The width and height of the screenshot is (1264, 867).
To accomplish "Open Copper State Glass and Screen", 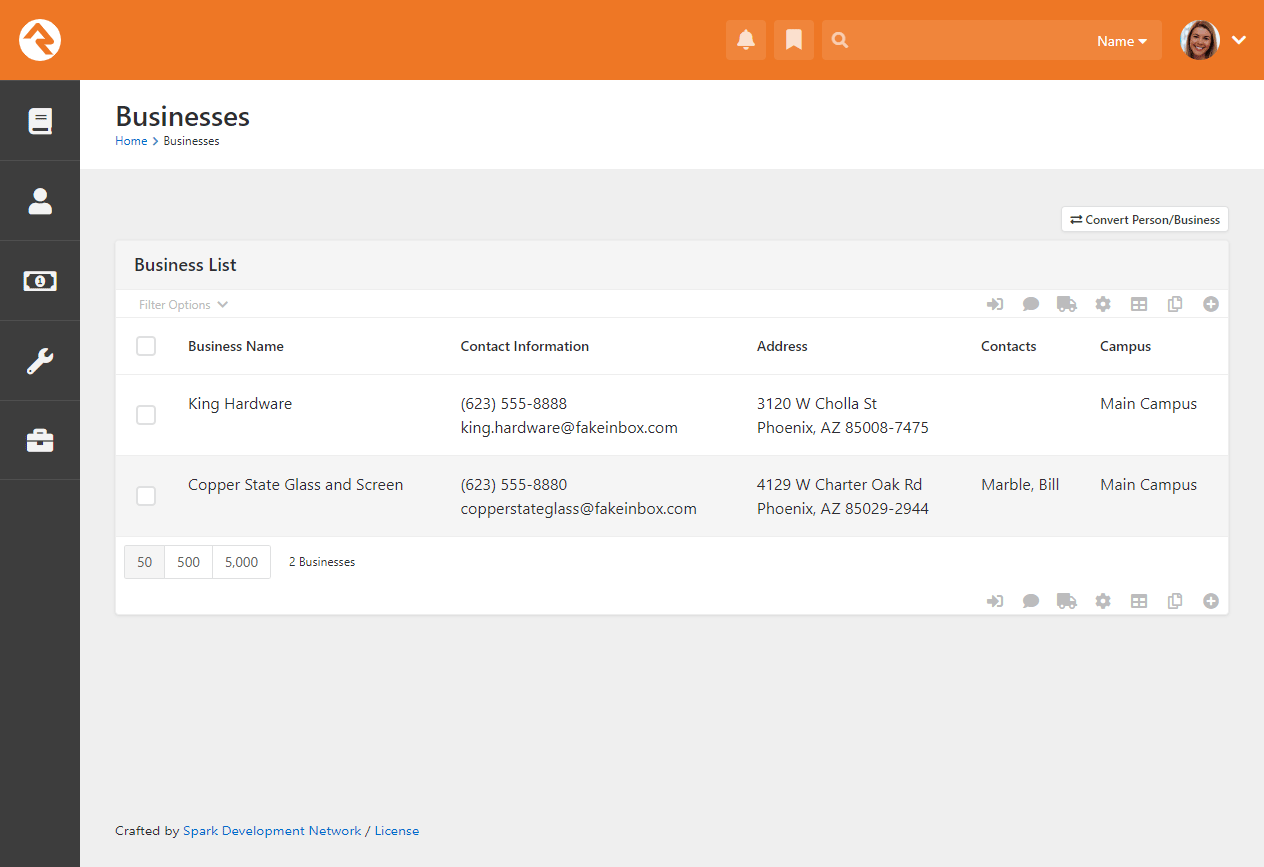I will 296,485.
